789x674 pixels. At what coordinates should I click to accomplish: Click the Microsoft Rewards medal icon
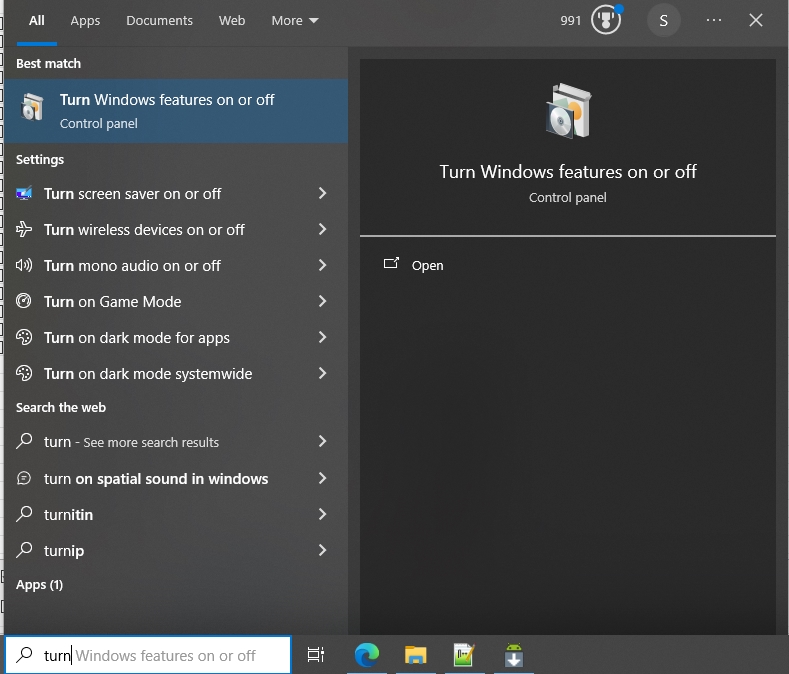point(606,20)
